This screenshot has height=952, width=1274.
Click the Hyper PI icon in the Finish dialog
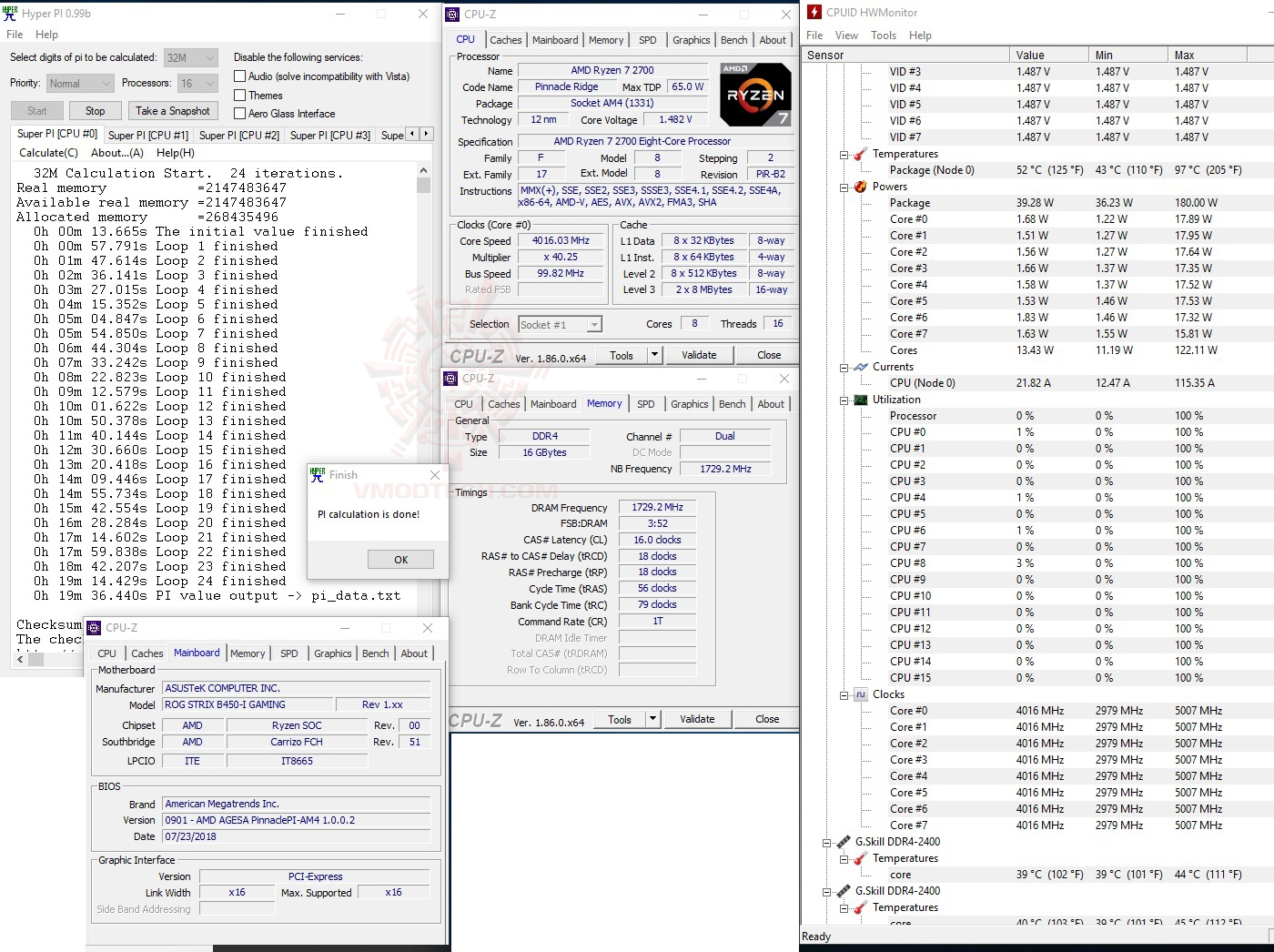click(x=318, y=475)
